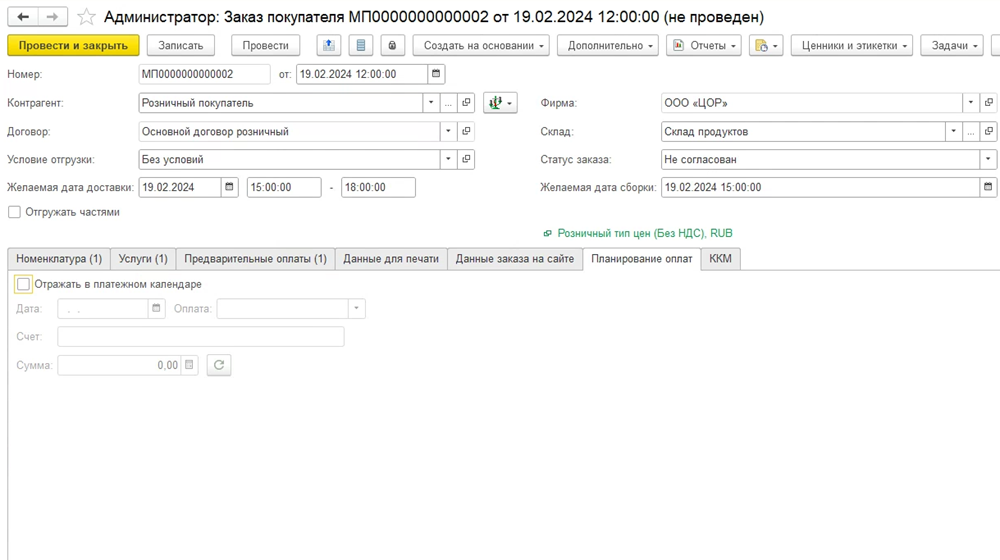Click the Розничный тип цен link
The image size is (1000, 560).
point(644,233)
